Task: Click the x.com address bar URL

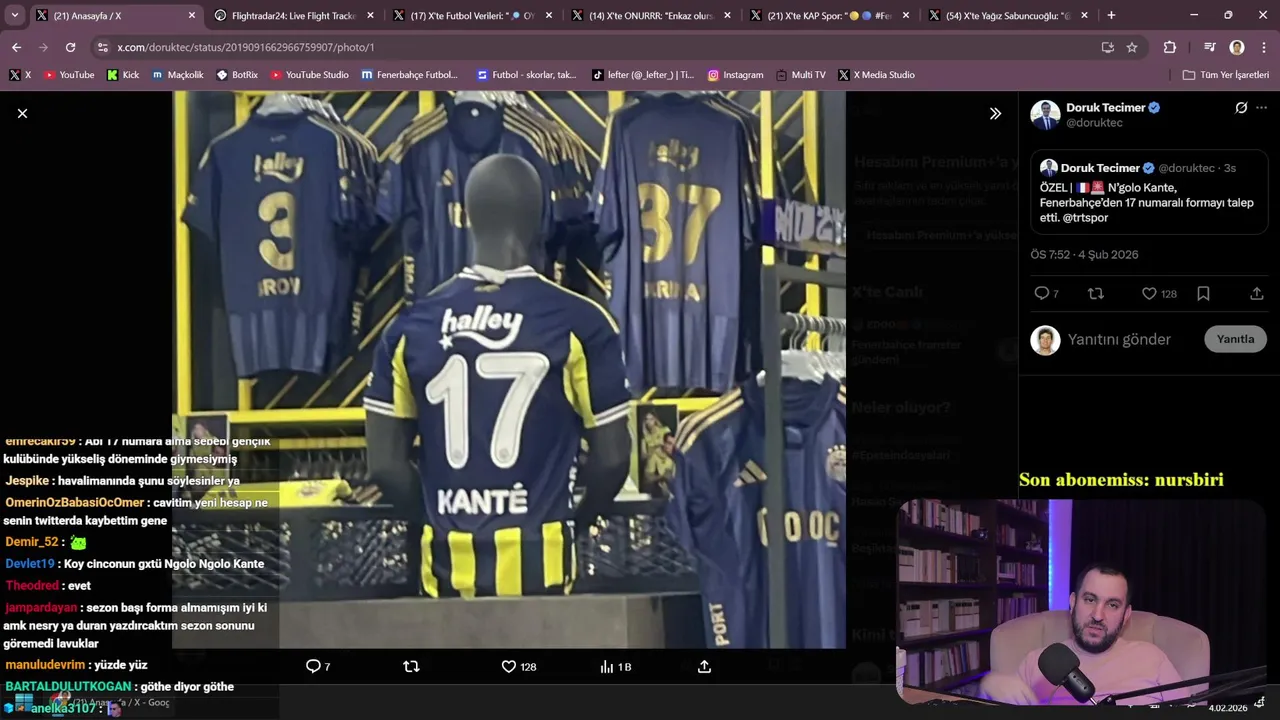Action: tap(246, 47)
